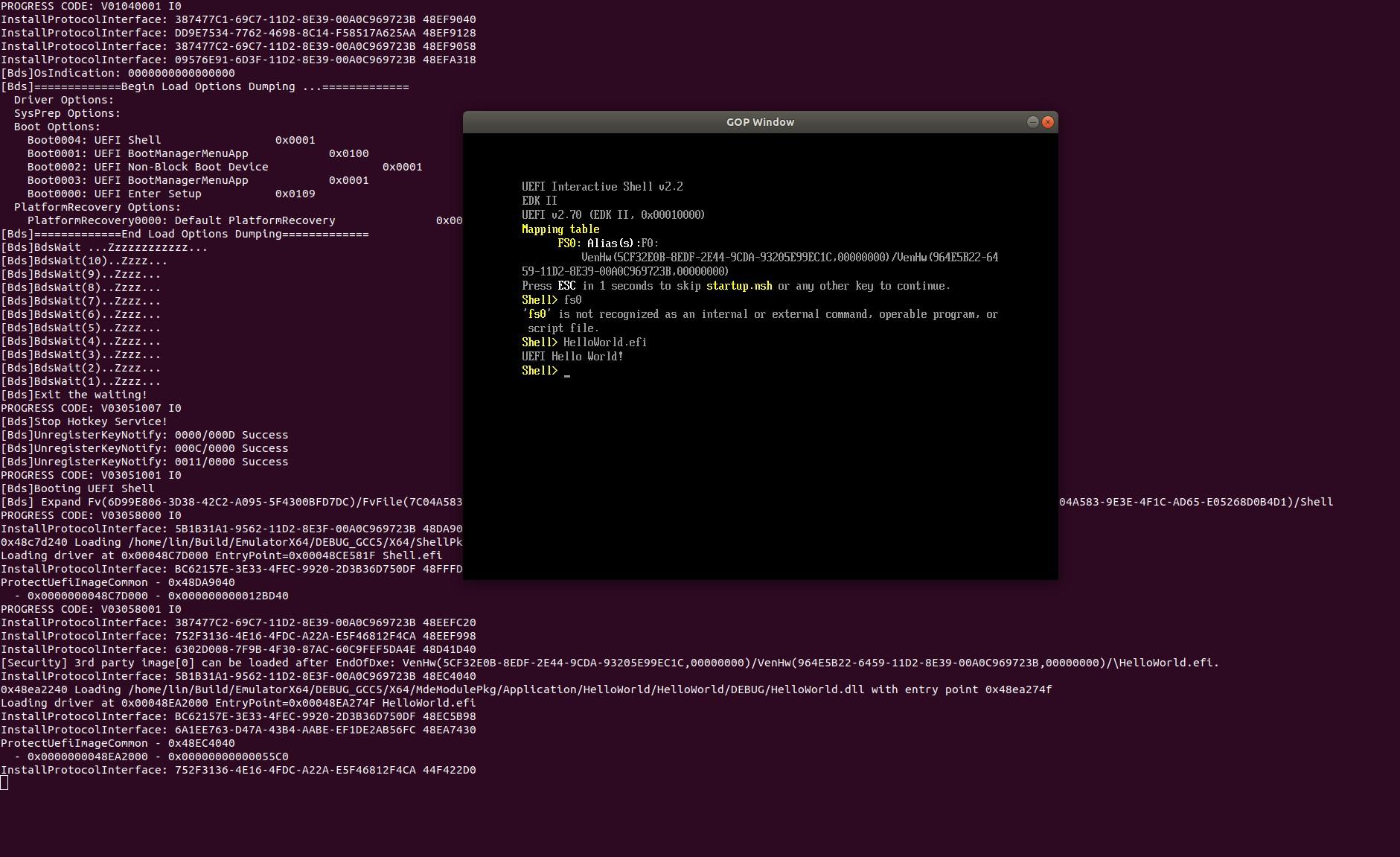Click the Booting UEFI Shell log line

pyautogui.click(x=79, y=488)
